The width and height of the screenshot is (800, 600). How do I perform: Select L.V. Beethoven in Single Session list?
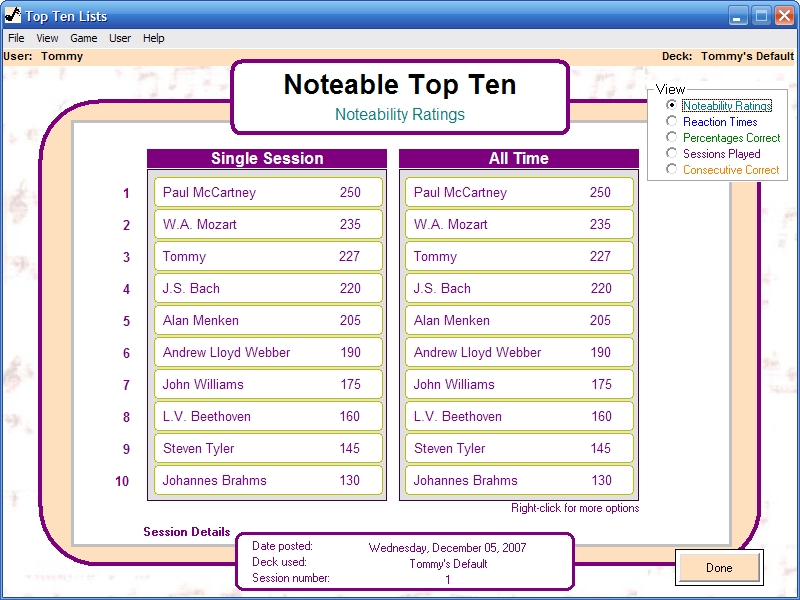click(268, 416)
